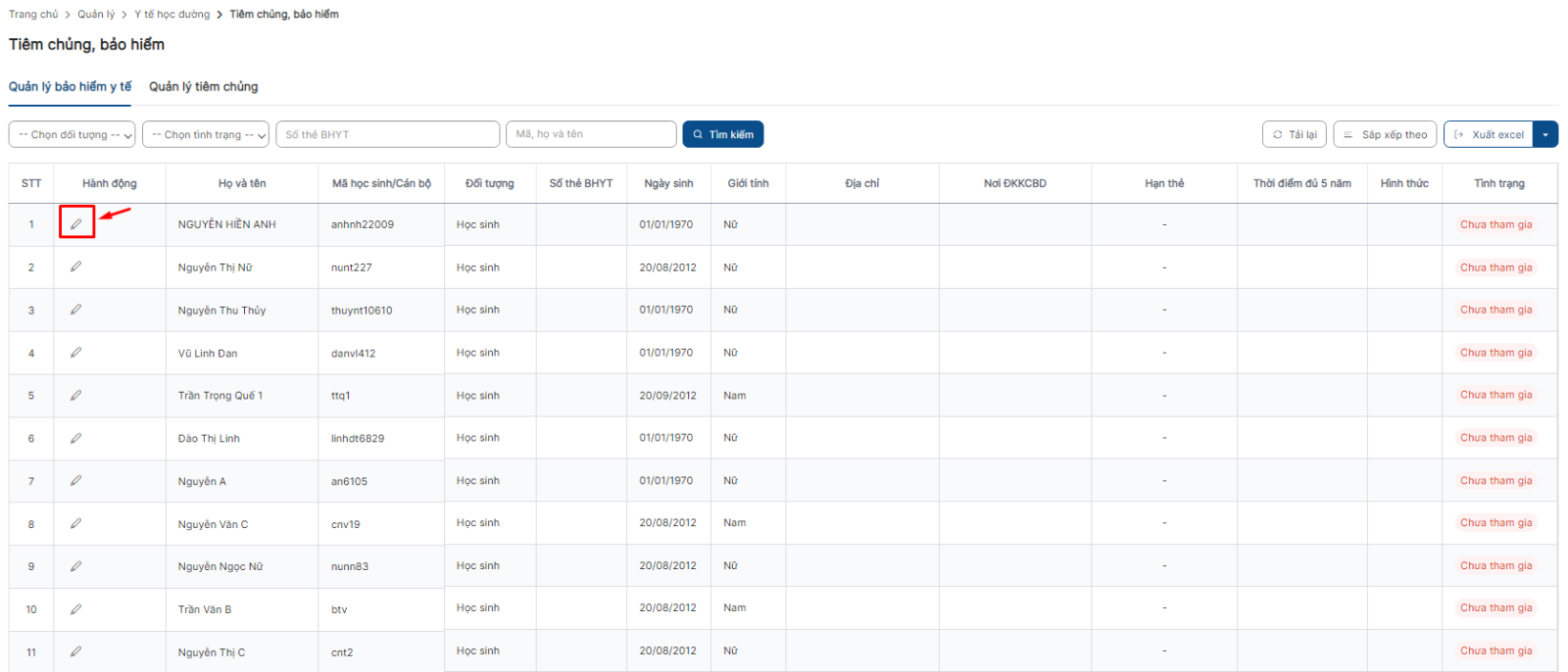
Task: Click Mã học sinh/Cán bộ column header
Action: pos(381,183)
